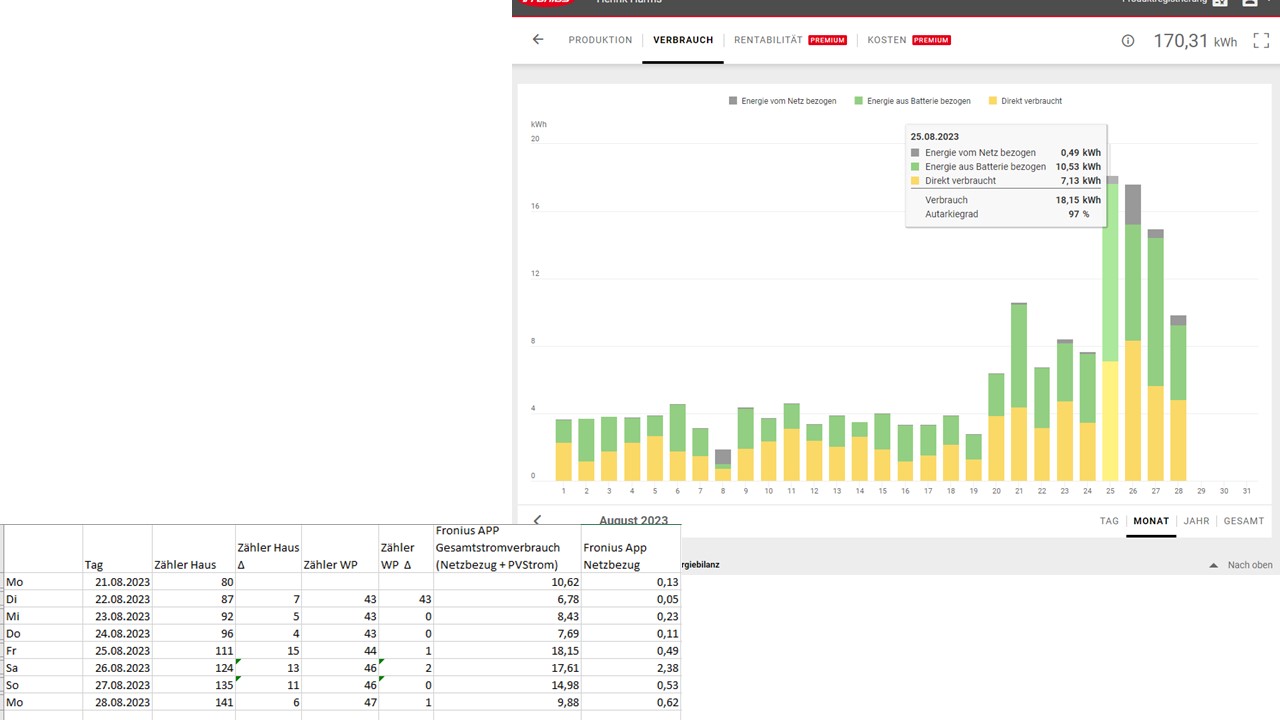Select table header cell Tag
The height and width of the screenshot is (720, 1280).
click(116, 548)
